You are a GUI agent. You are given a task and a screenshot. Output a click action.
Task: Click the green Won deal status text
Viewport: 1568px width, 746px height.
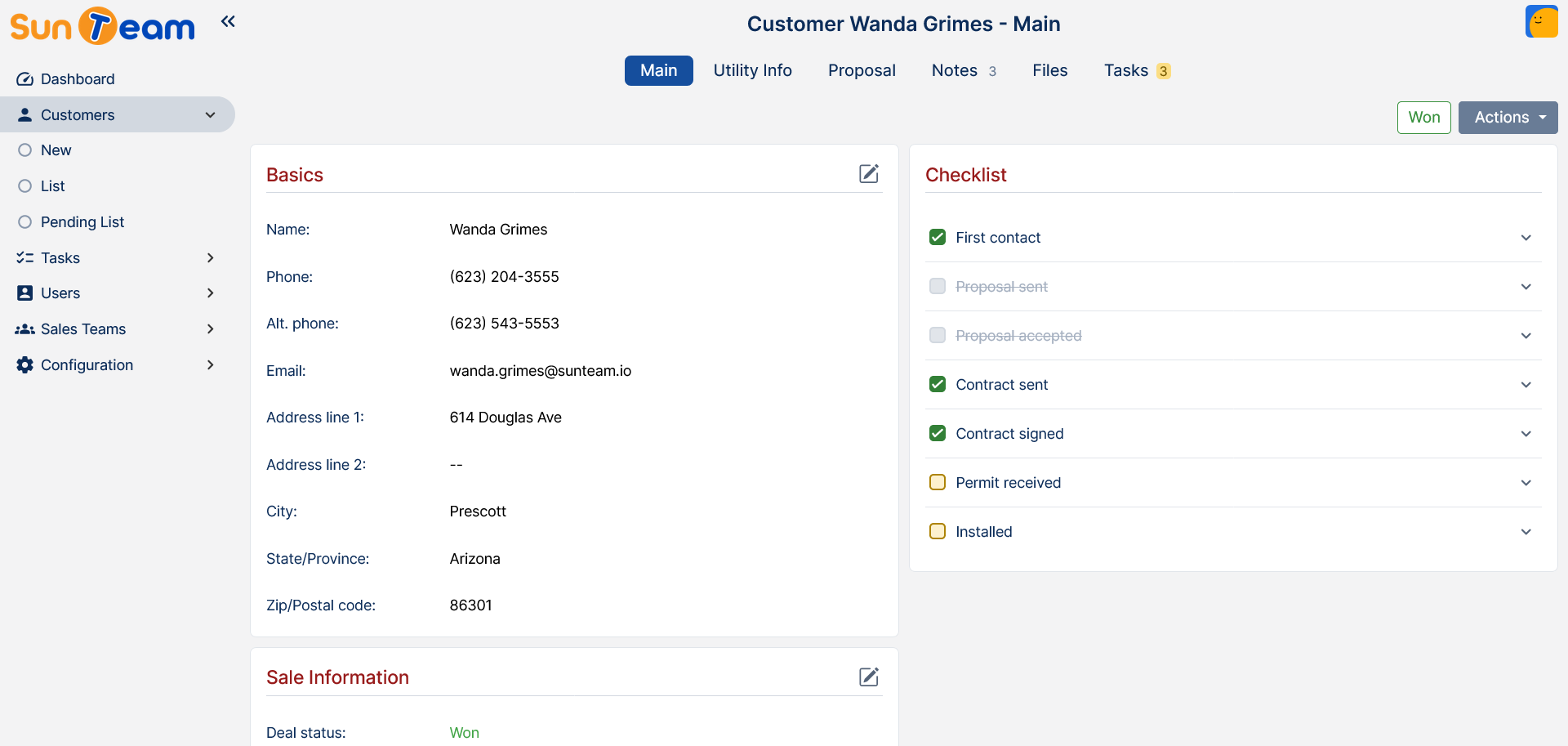464,733
